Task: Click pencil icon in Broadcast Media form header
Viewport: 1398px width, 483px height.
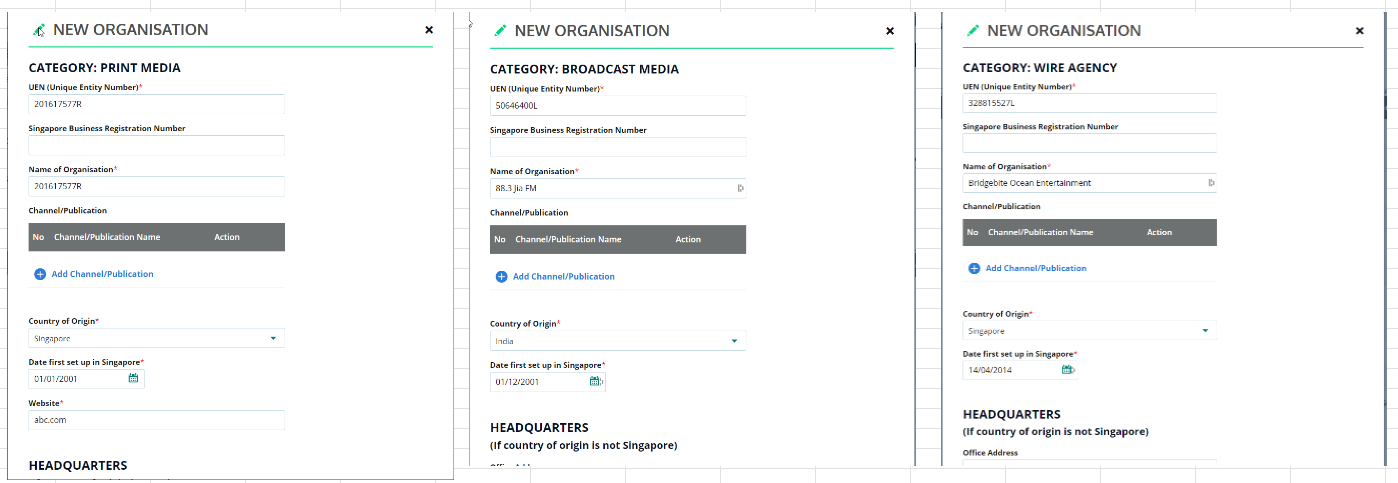Action: tap(500, 31)
